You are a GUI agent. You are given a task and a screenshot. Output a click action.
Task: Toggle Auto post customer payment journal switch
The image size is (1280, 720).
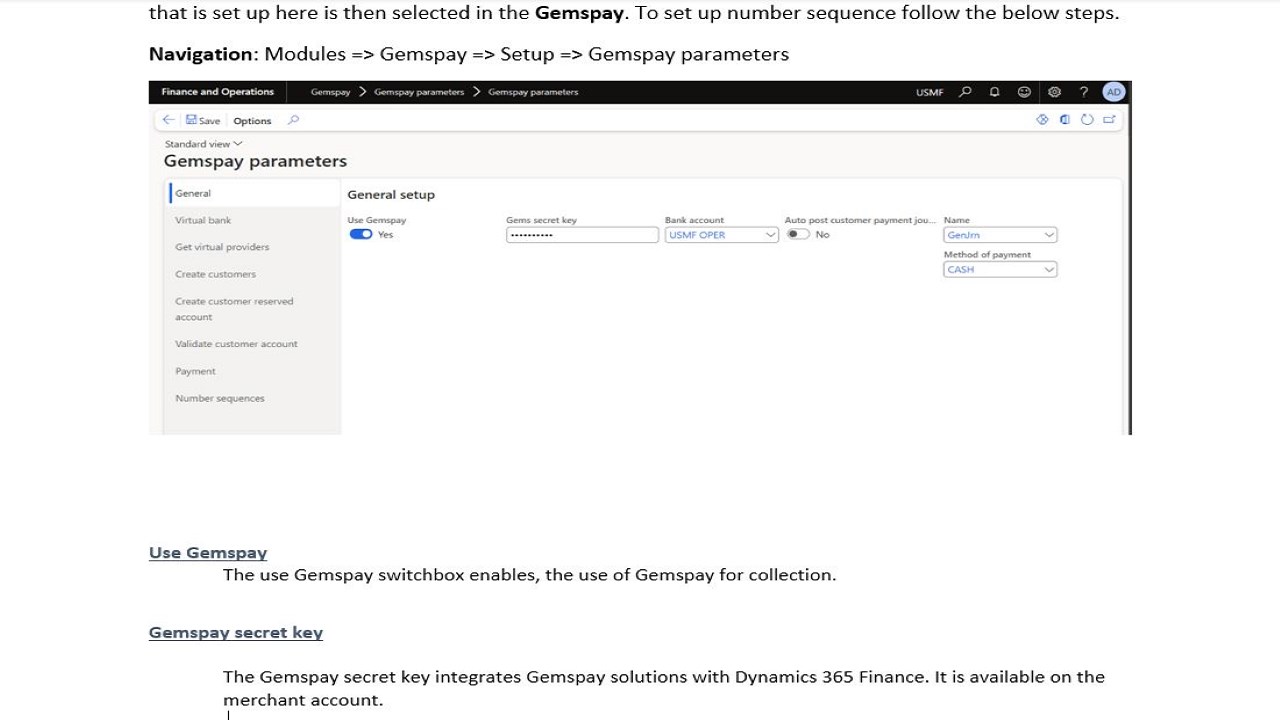(x=798, y=234)
